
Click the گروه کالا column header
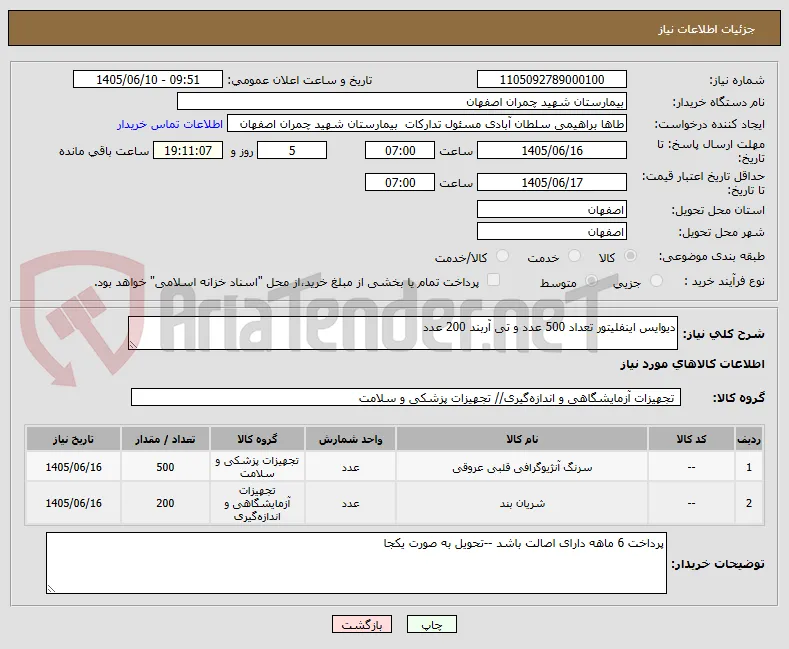click(x=257, y=439)
